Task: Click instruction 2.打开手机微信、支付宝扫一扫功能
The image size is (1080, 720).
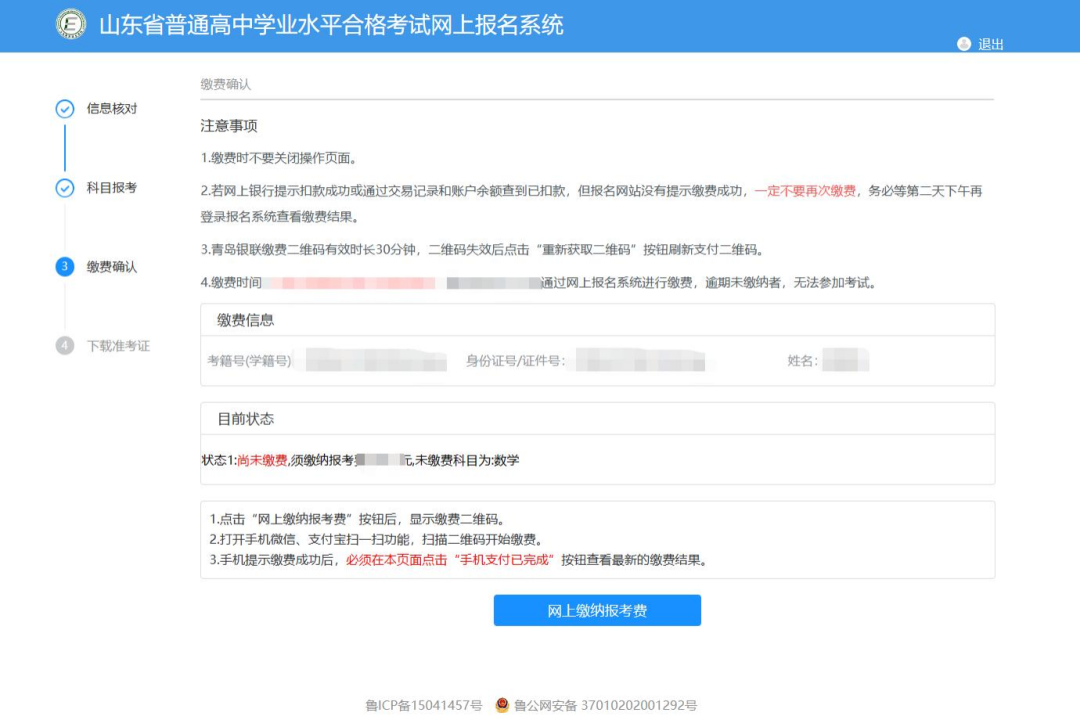Action: (377, 539)
